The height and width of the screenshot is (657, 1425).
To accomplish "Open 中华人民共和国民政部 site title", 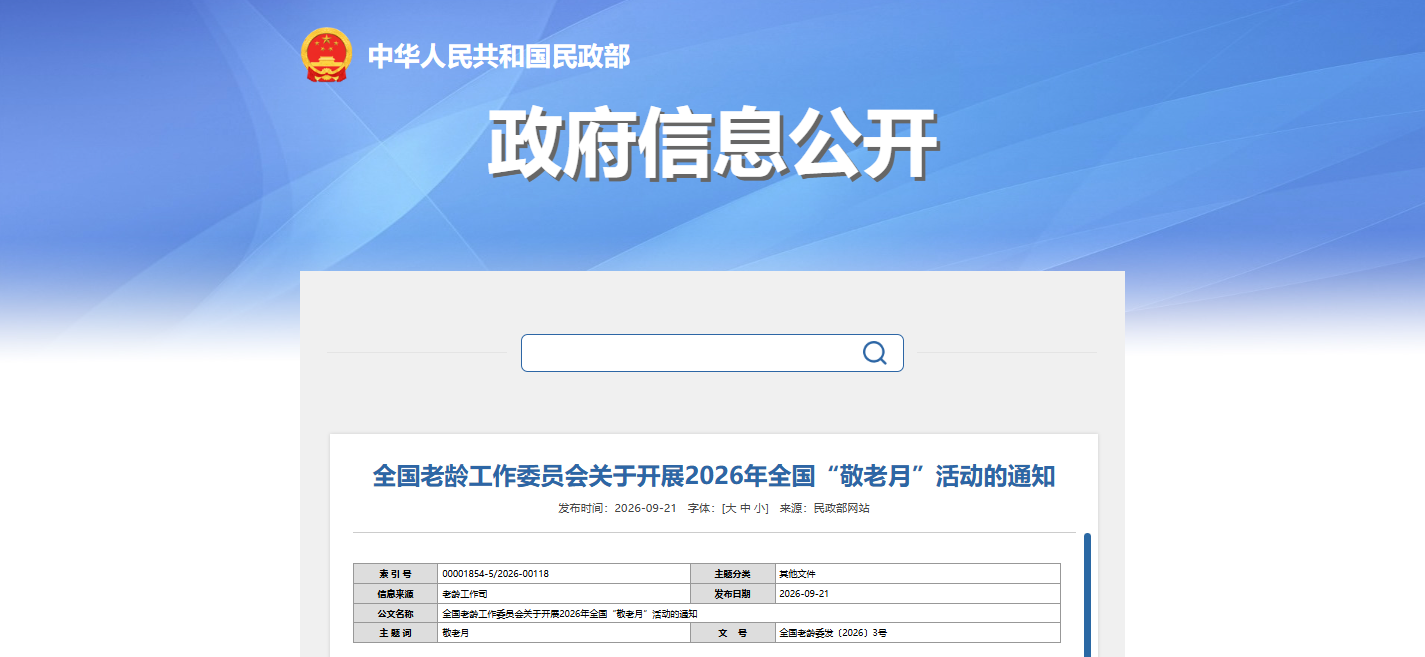I will coord(499,57).
